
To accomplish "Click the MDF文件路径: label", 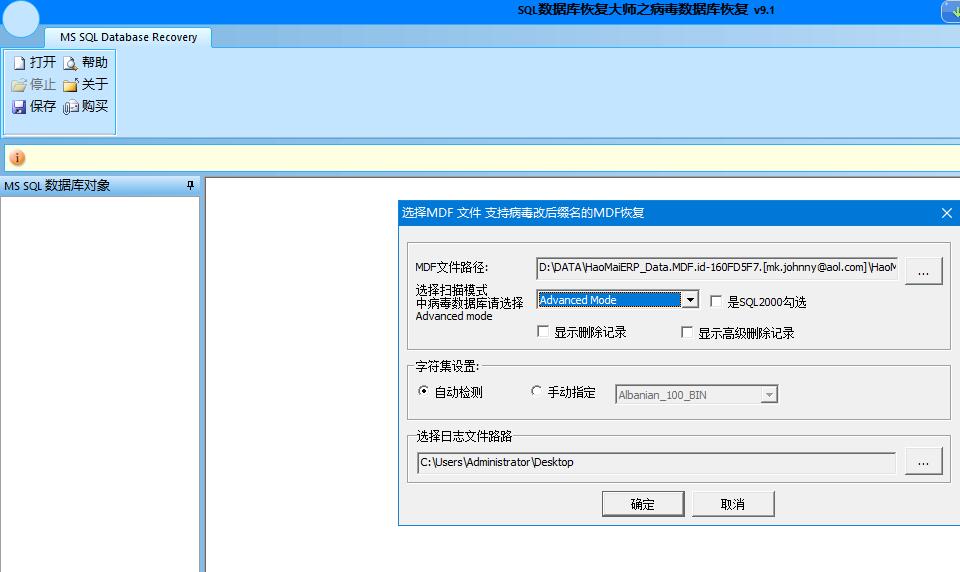I will pyautogui.click(x=452, y=268).
